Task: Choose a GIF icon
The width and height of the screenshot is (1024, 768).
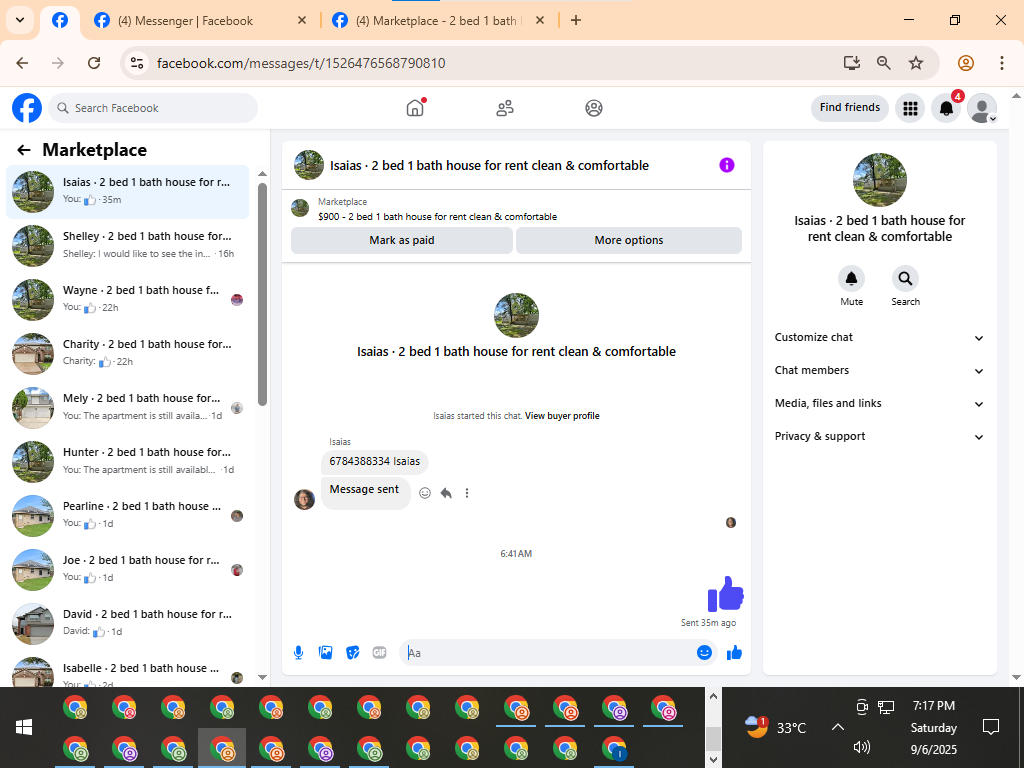Action: pos(379,652)
